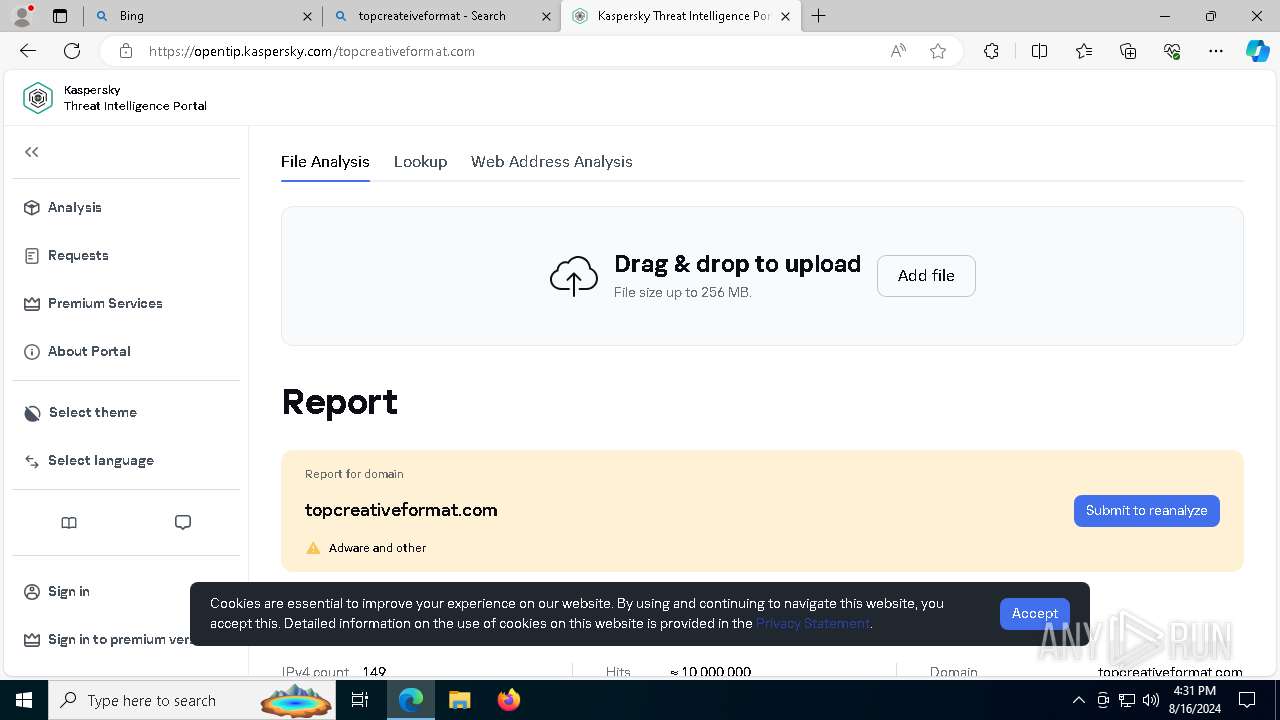
Task: Open Browser essentials heart icon
Action: (x=1172, y=51)
